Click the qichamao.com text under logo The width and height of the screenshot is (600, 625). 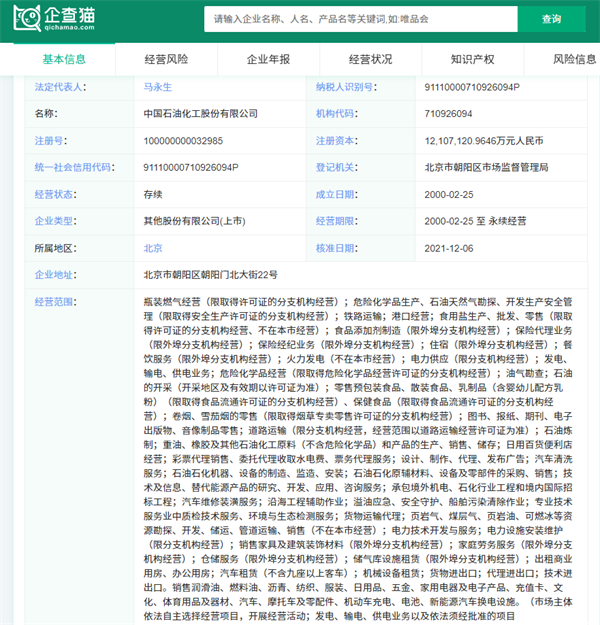pyautogui.click(x=70, y=28)
